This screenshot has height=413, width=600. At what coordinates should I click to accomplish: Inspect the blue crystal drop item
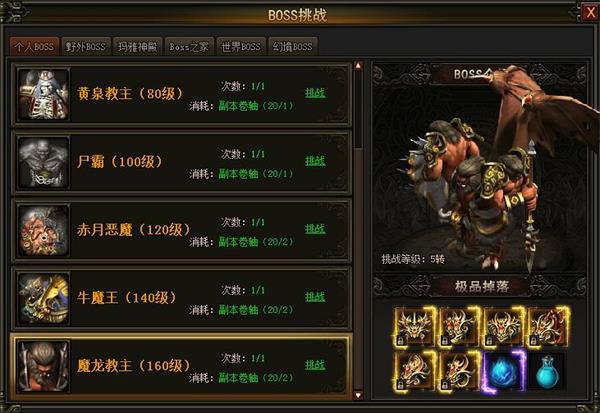pyautogui.click(x=504, y=372)
